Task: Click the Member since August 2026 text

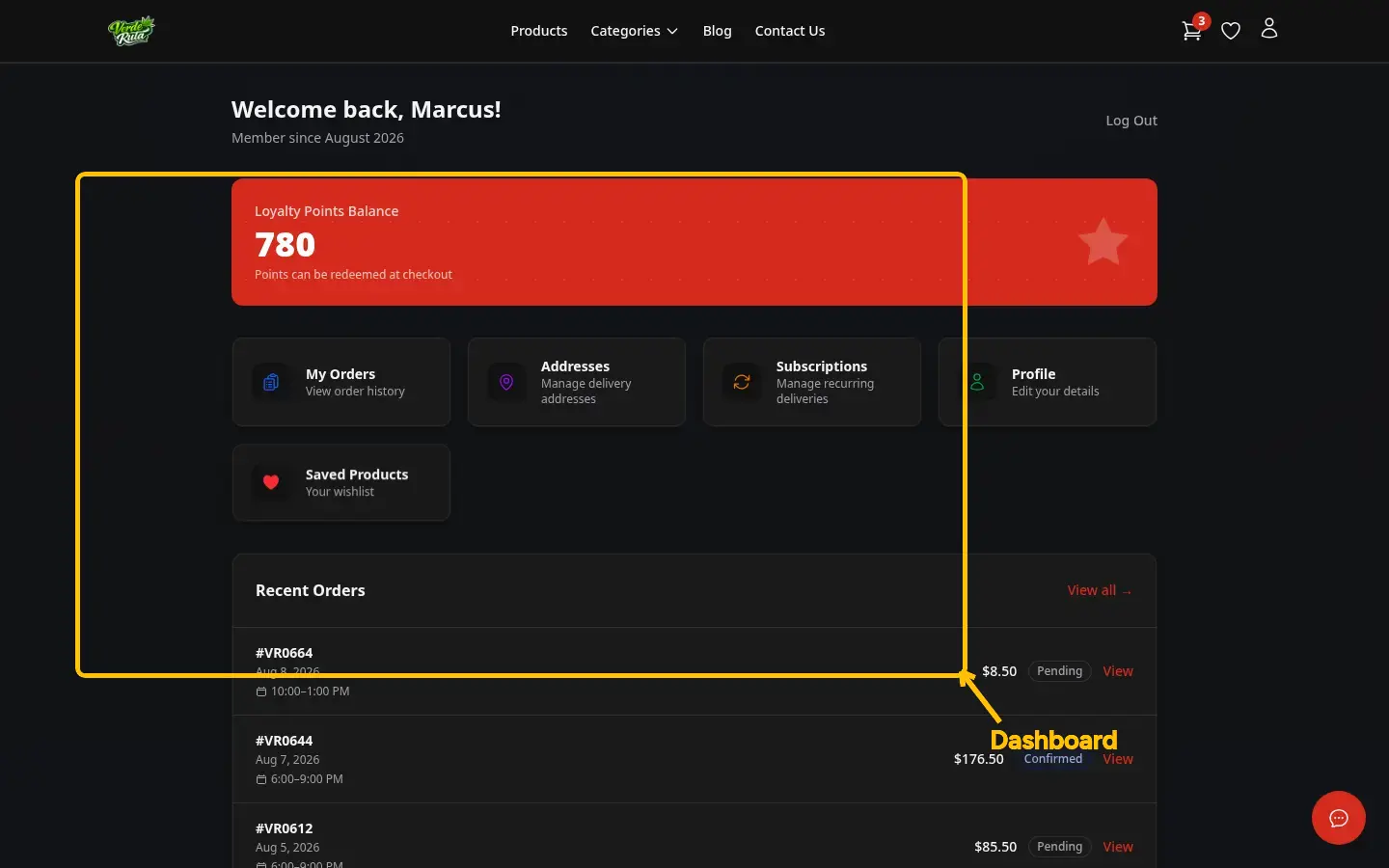Action: tap(317, 138)
